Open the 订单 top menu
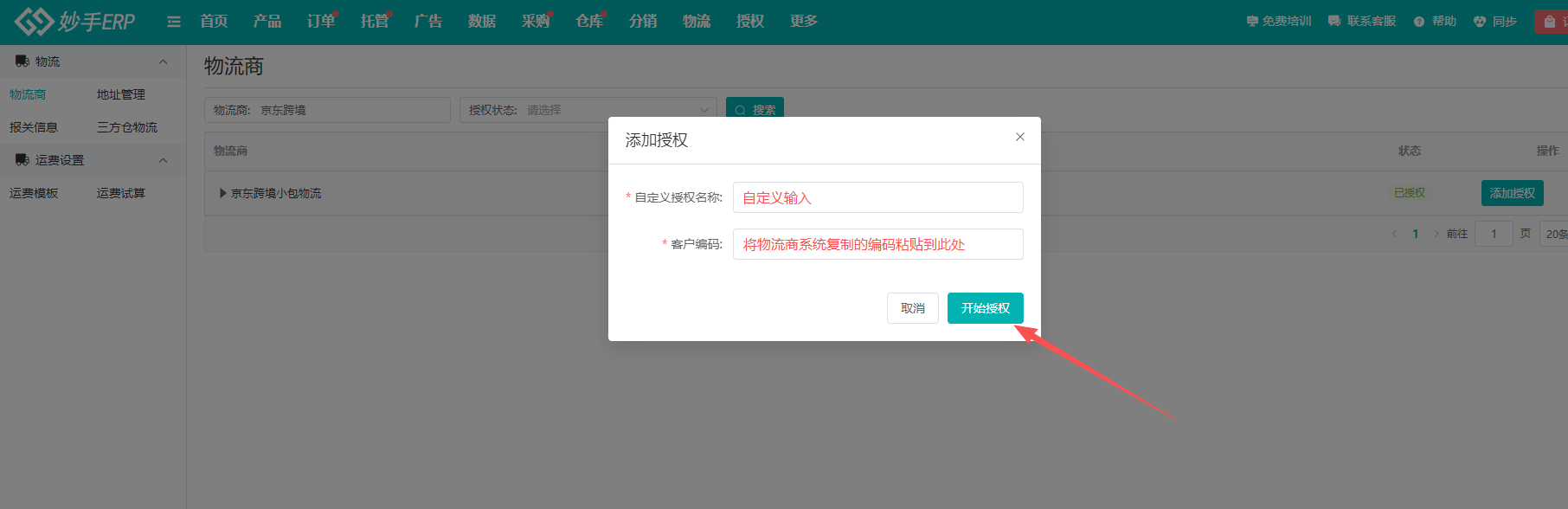This screenshot has height=509, width=1568. (320, 22)
